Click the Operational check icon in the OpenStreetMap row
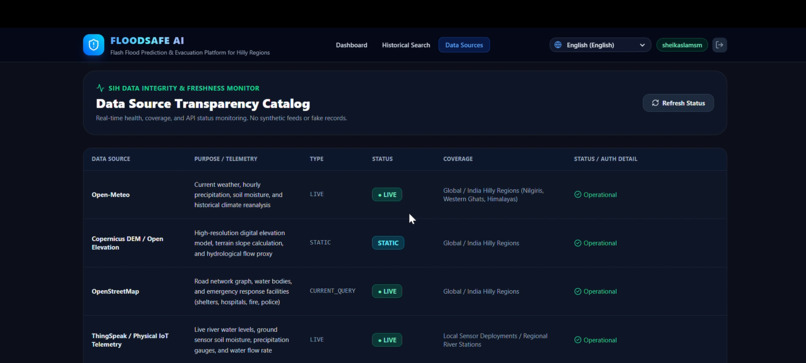This screenshot has width=806, height=363. pos(577,292)
